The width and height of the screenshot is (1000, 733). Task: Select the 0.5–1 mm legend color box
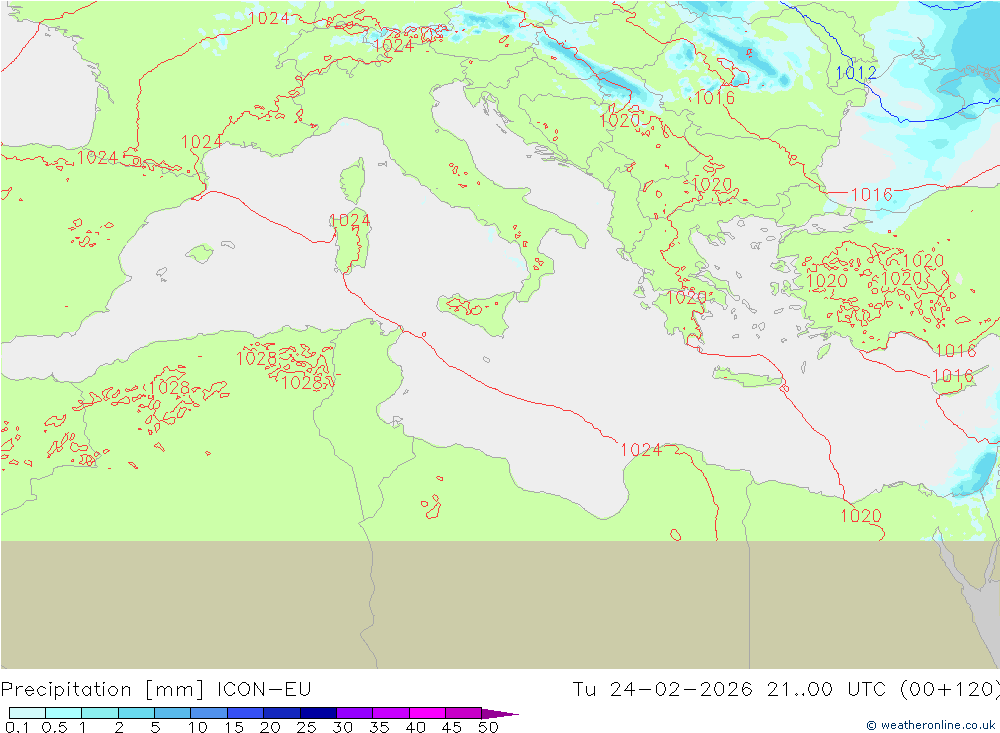tap(64, 713)
